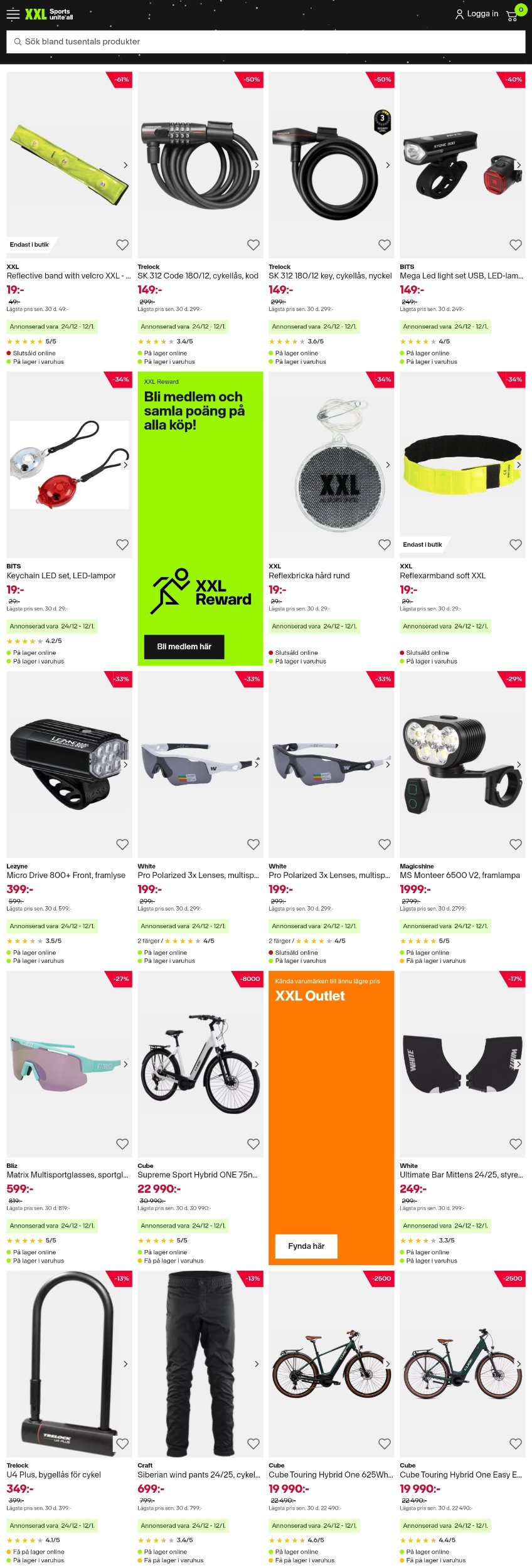Show next image of SK 312 Code lock
Image resolution: width=532 pixels, height=1568 pixels.
click(x=257, y=165)
